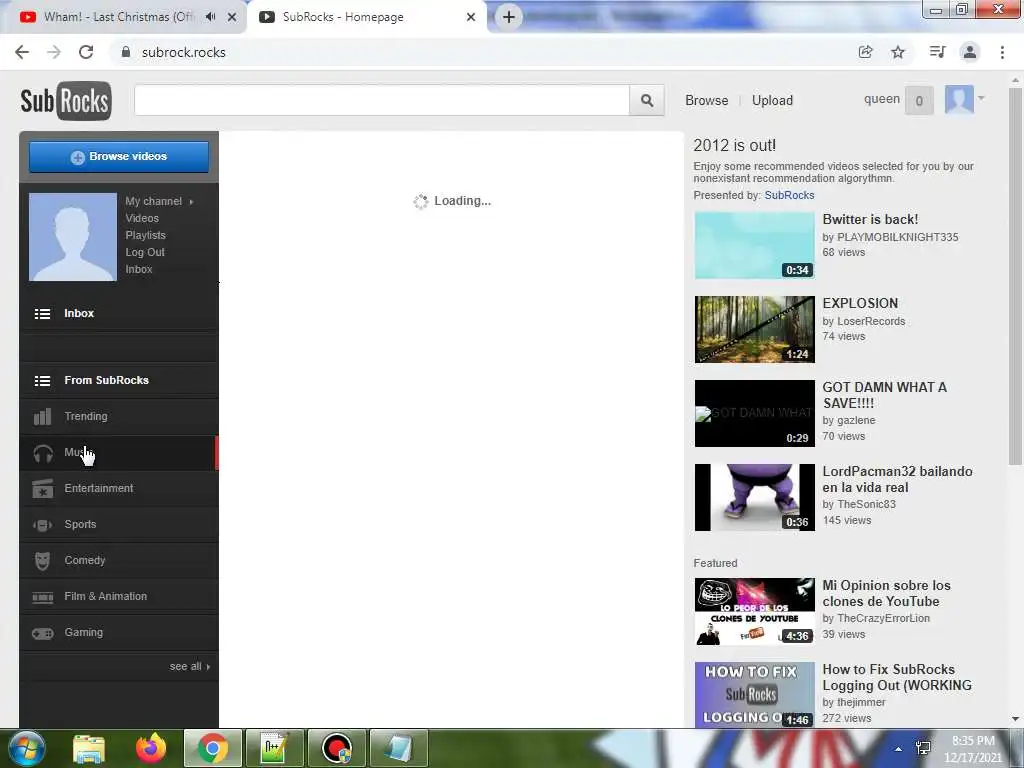The image size is (1024, 768).
Task: Open Windows Start menu
Action: point(26,748)
